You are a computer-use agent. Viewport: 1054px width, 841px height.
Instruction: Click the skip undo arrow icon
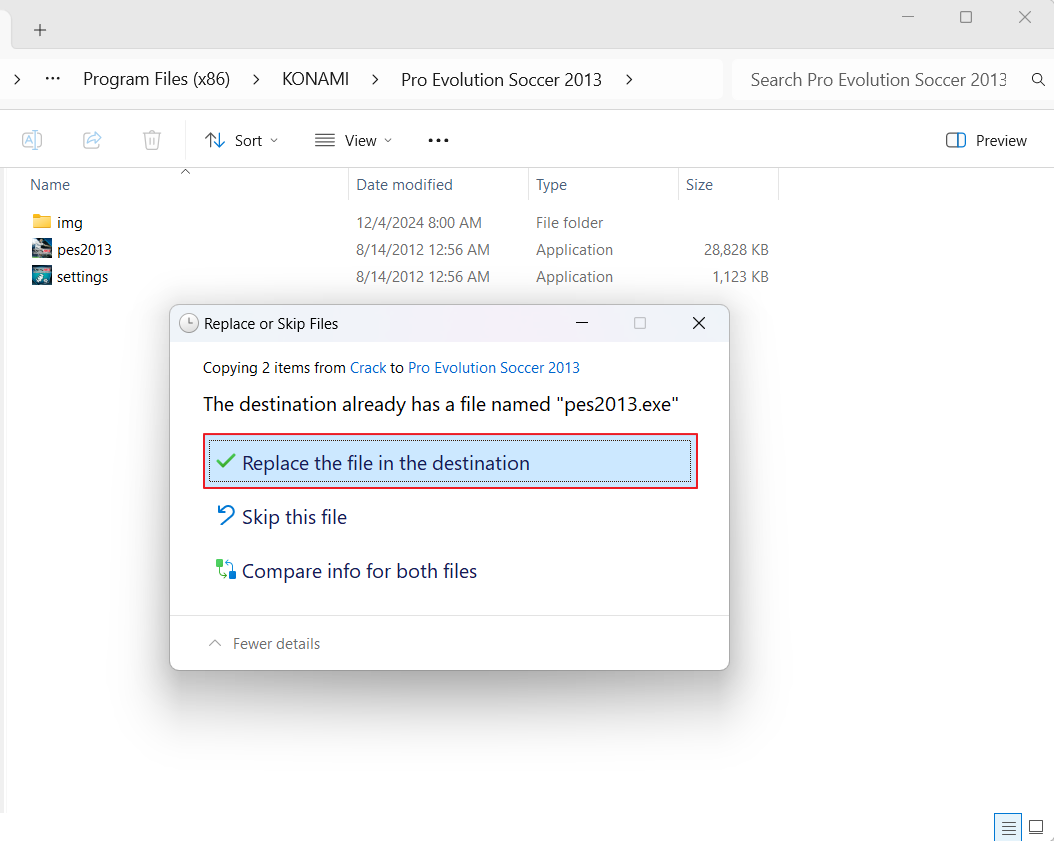pos(226,515)
